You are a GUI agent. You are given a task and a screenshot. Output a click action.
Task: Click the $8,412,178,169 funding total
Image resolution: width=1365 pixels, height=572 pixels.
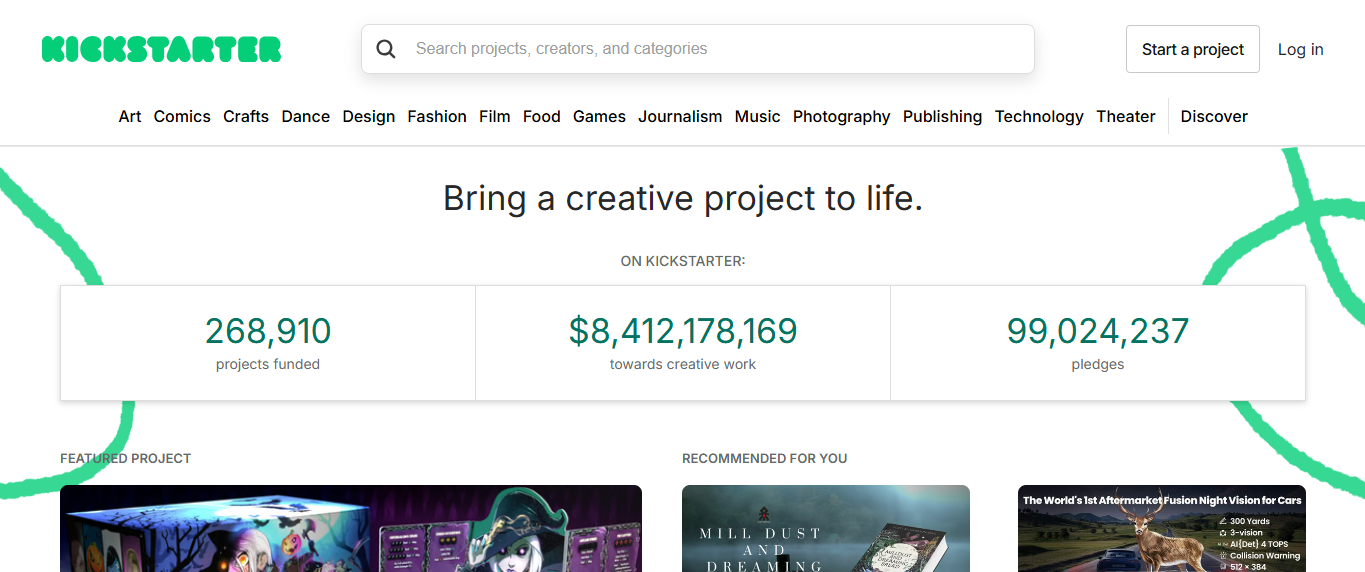tap(683, 331)
